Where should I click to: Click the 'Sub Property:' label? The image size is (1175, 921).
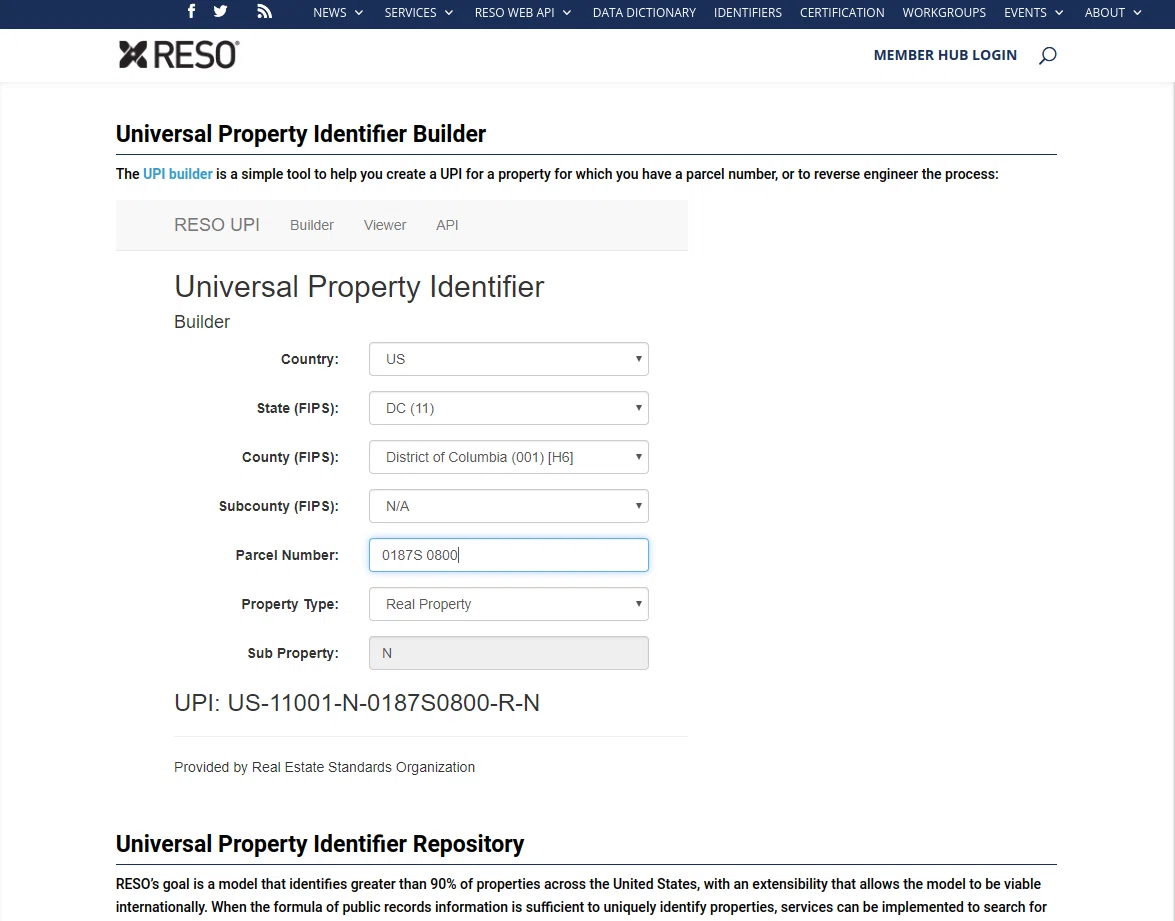pos(293,653)
